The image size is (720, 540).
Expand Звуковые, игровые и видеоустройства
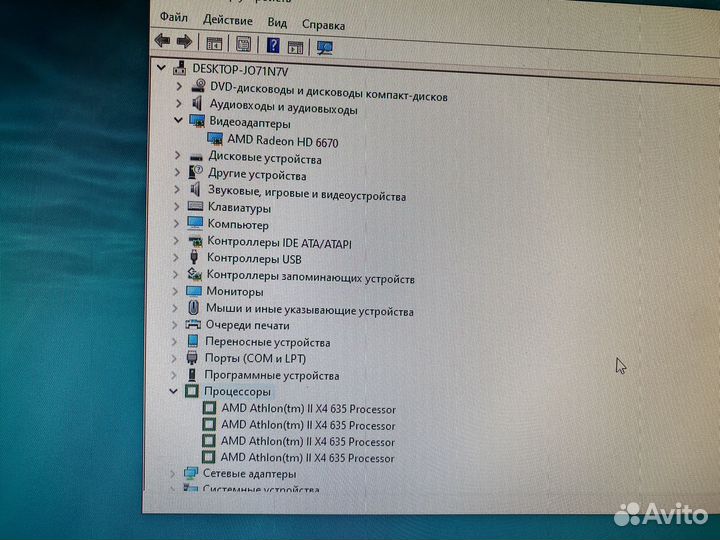coord(177,189)
